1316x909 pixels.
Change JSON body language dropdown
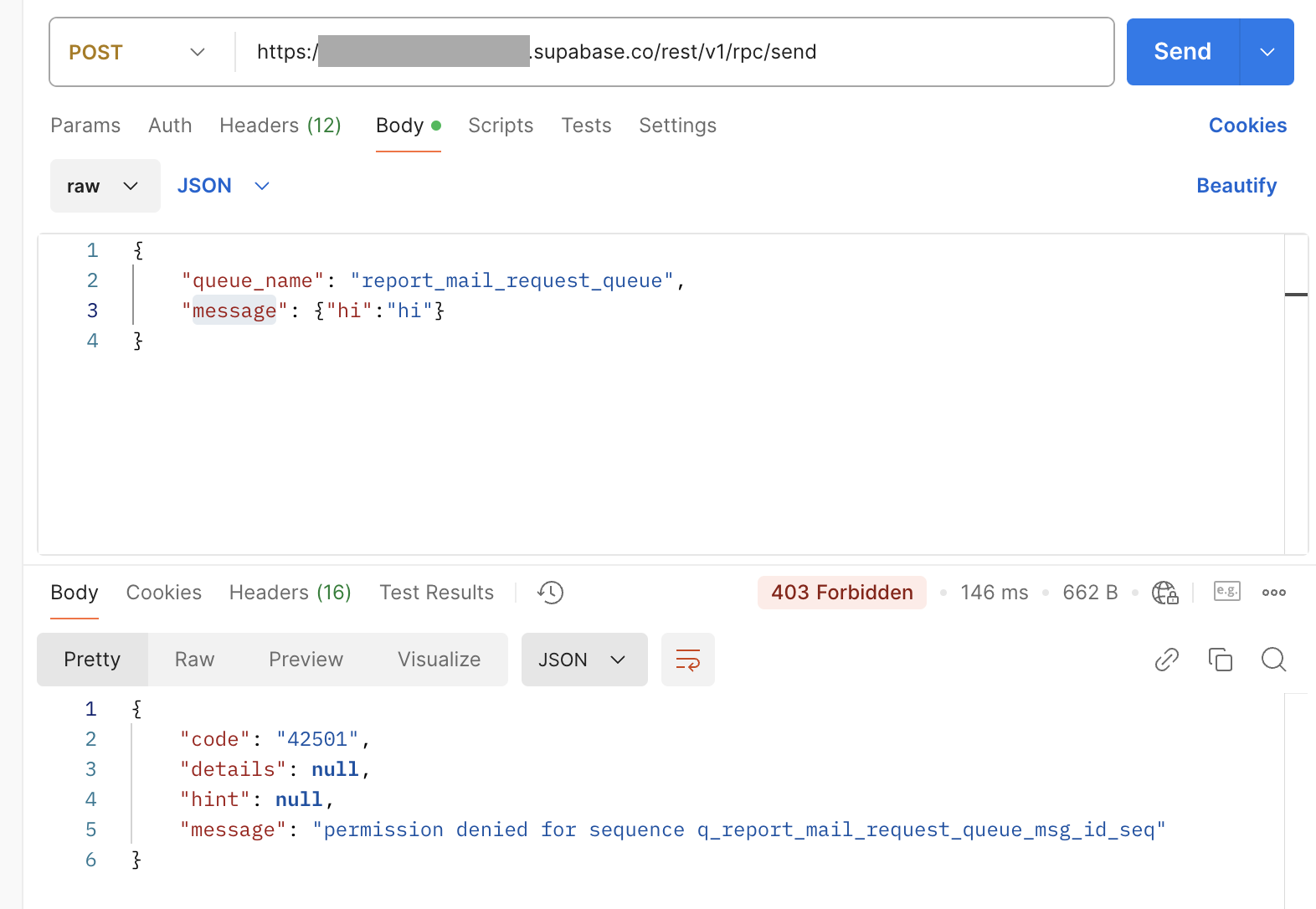(224, 186)
